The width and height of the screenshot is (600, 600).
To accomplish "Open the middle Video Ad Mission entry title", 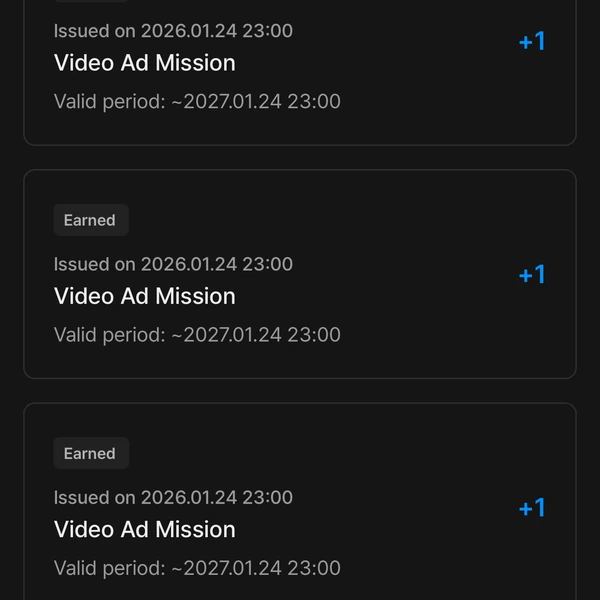I will click(x=144, y=296).
